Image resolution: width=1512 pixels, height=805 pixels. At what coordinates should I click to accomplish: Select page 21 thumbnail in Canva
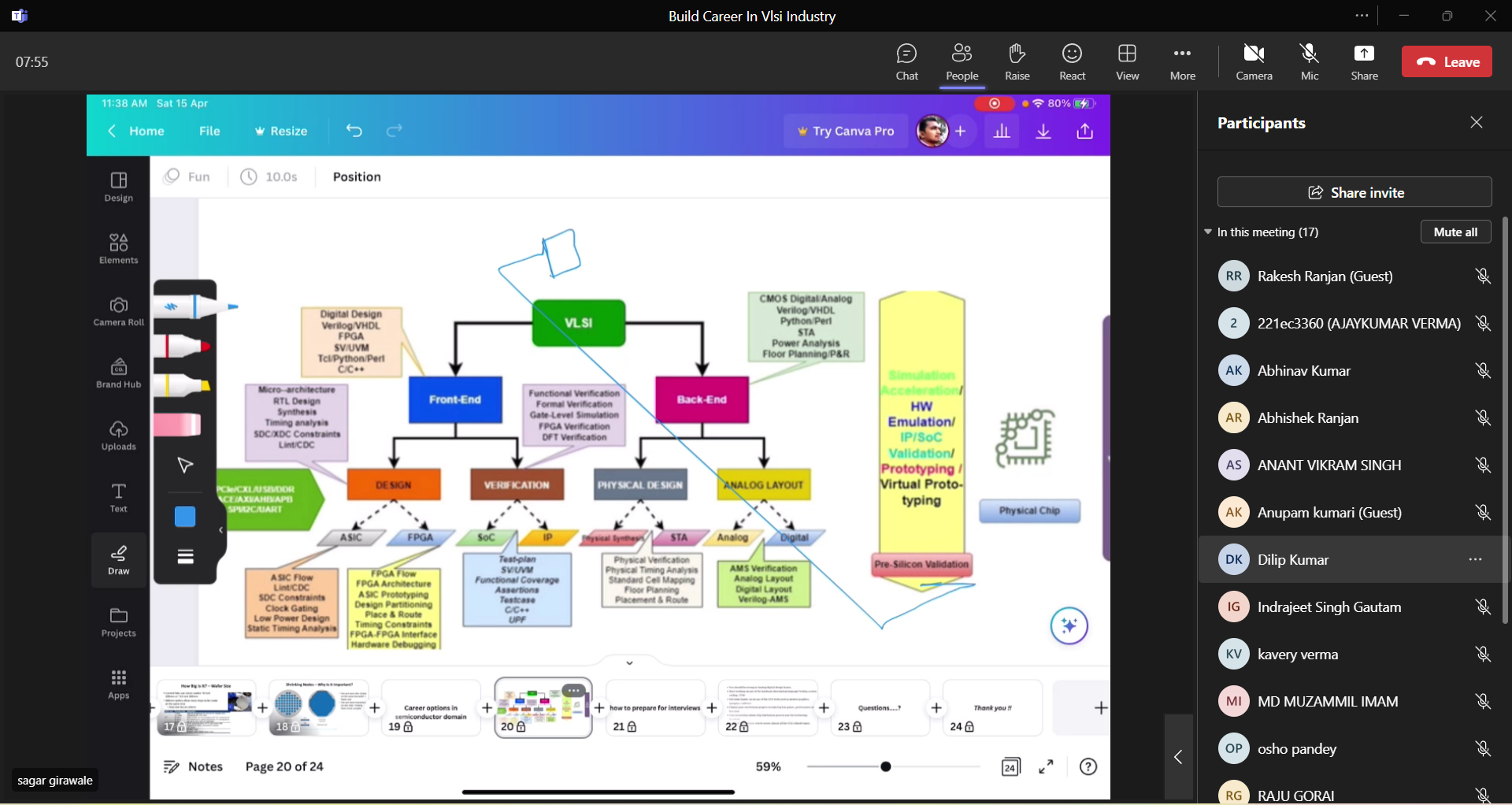click(655, 707)
